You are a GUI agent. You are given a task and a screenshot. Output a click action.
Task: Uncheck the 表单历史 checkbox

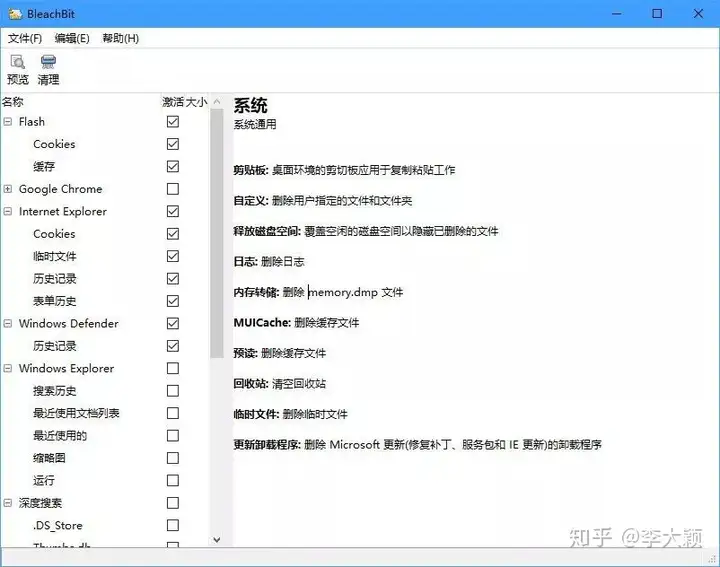click(x=173, y=301)
